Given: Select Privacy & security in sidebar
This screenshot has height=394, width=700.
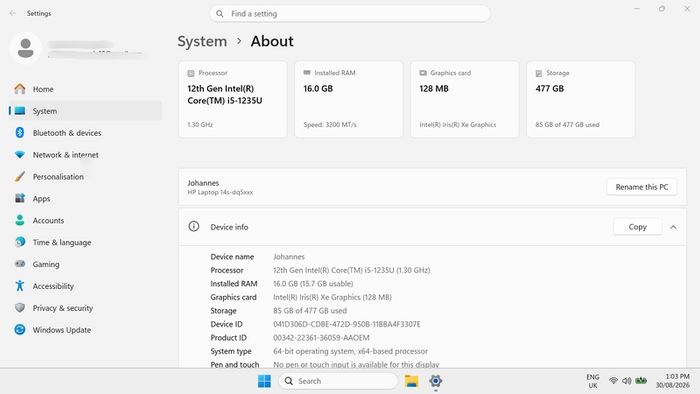Looking at the screenshot, I should (85, 307).
